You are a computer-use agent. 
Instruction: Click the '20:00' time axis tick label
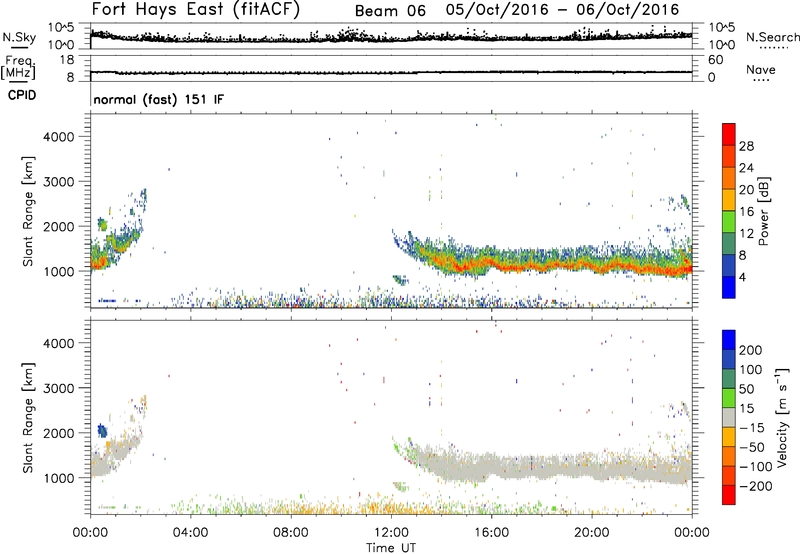tap(591, 533)
